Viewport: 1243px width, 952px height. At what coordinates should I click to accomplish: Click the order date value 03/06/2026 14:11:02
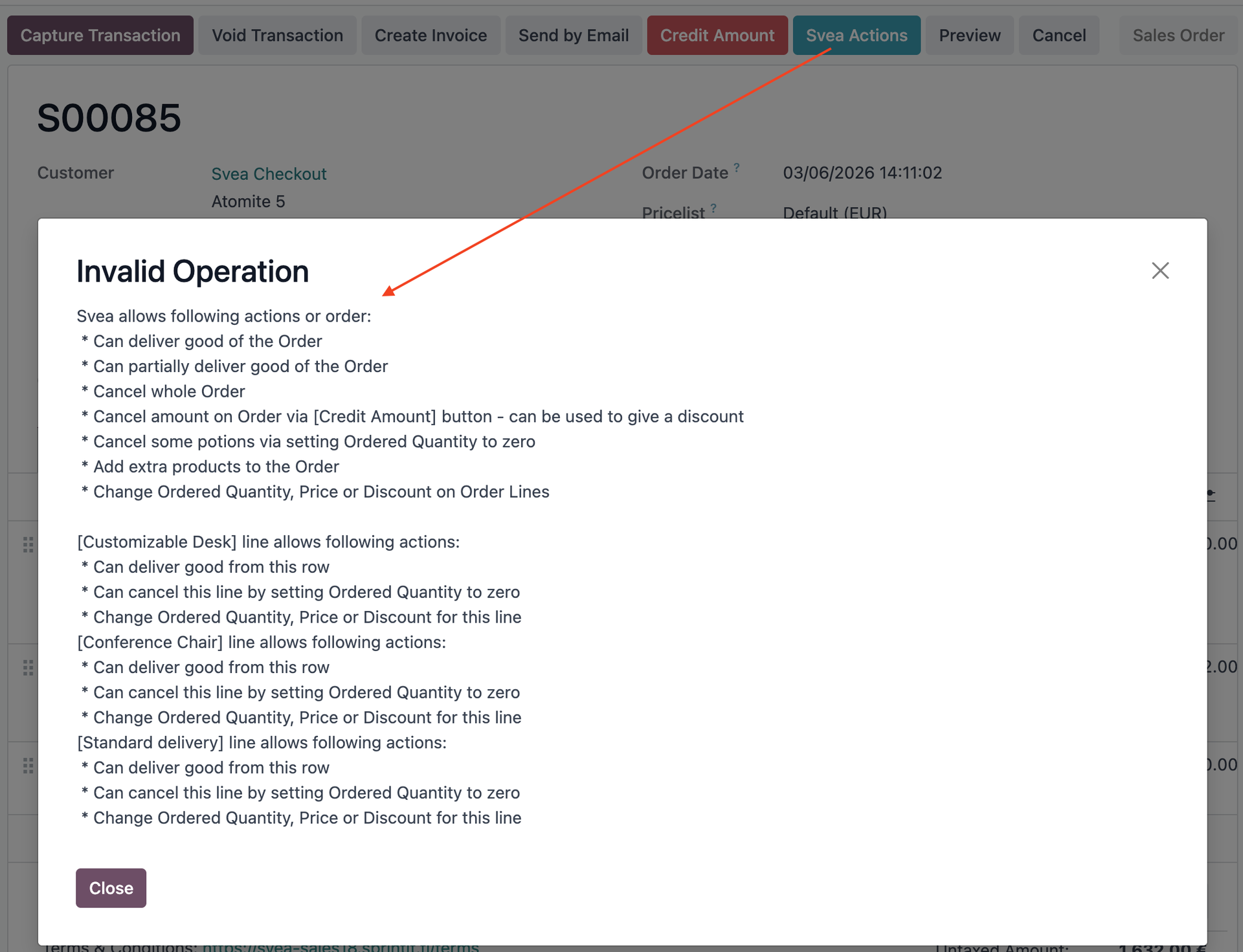pyautogui.click(x=862, y=173)
